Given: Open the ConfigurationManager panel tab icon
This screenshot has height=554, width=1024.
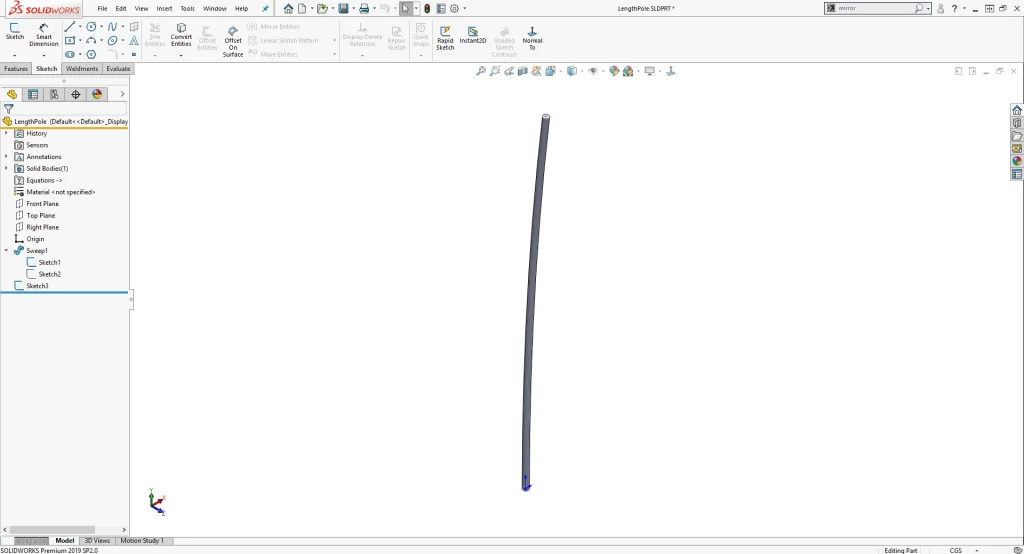Looking at the screenshot, I should coord(54,94).
